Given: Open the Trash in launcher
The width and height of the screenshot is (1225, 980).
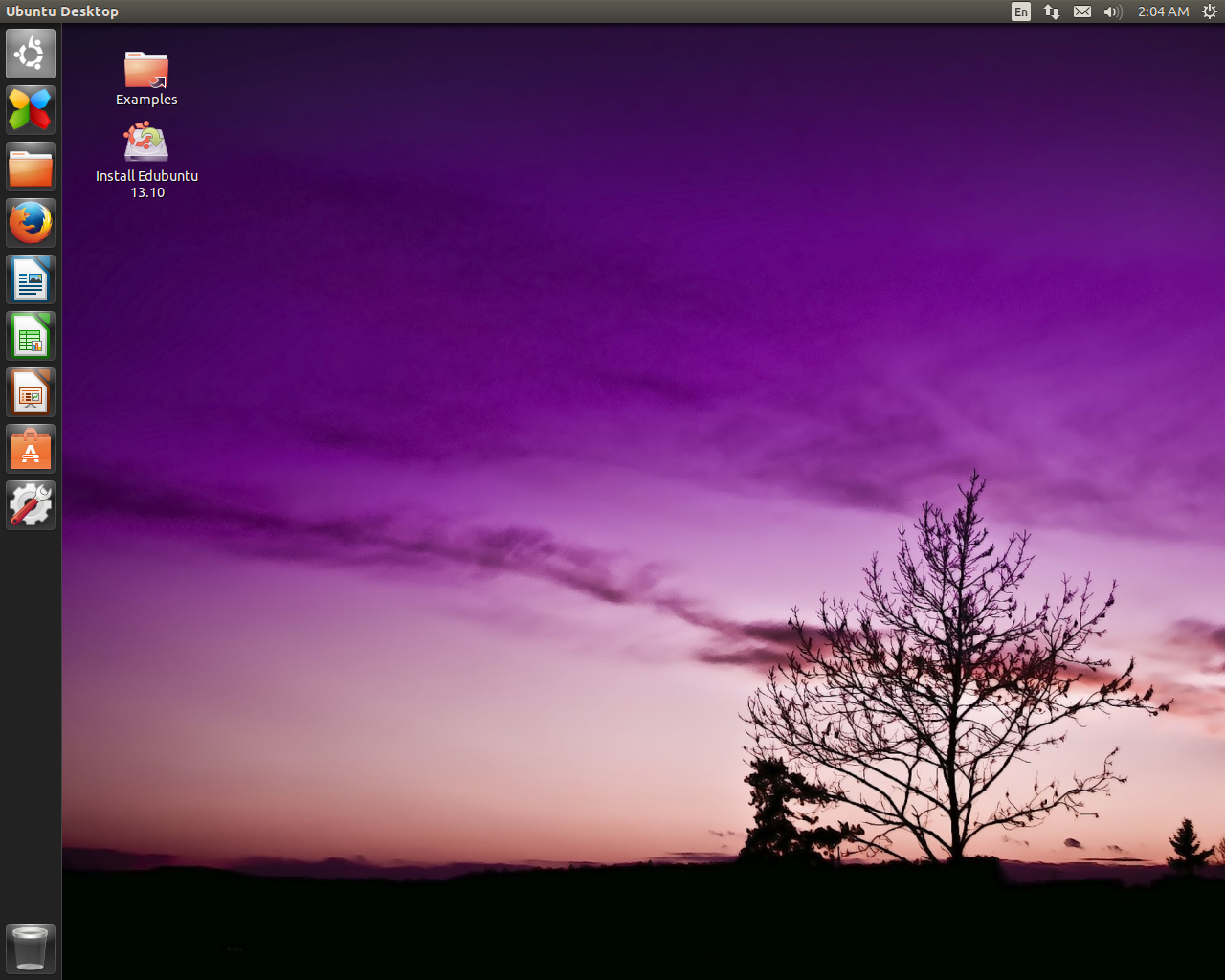Looking at the screenshot, I should click(x=31, y=948).
